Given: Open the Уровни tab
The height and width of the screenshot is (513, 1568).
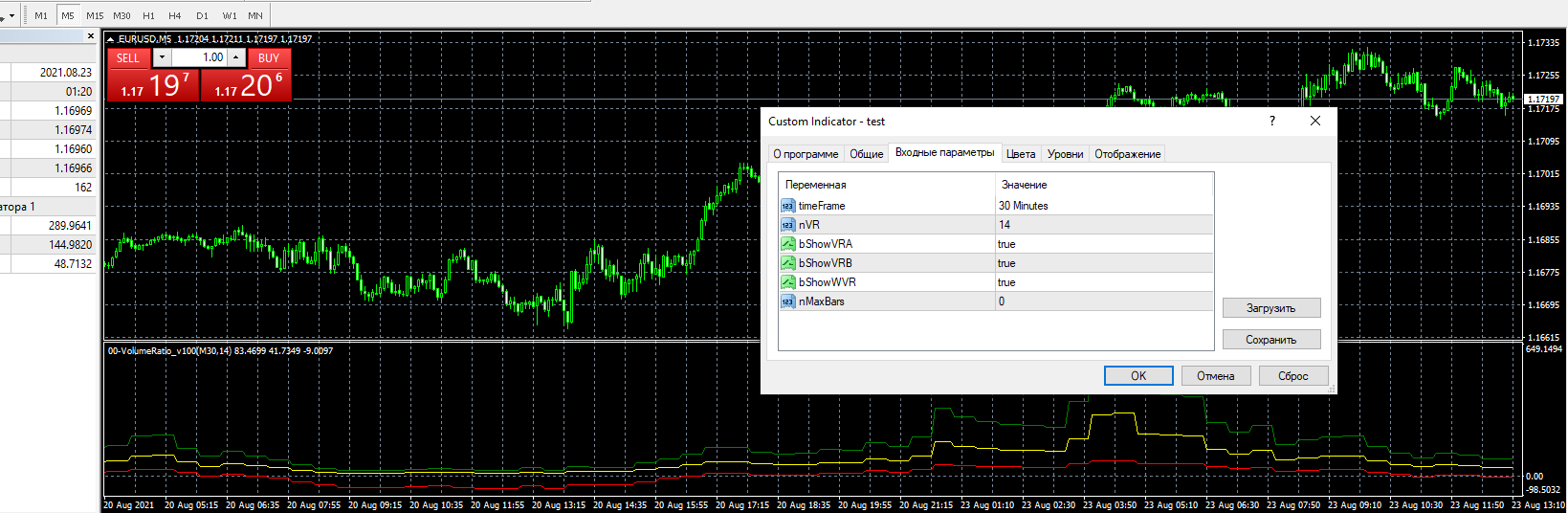Looking at the screenshot, I should pyautogui.click(x=1065, y=154).
